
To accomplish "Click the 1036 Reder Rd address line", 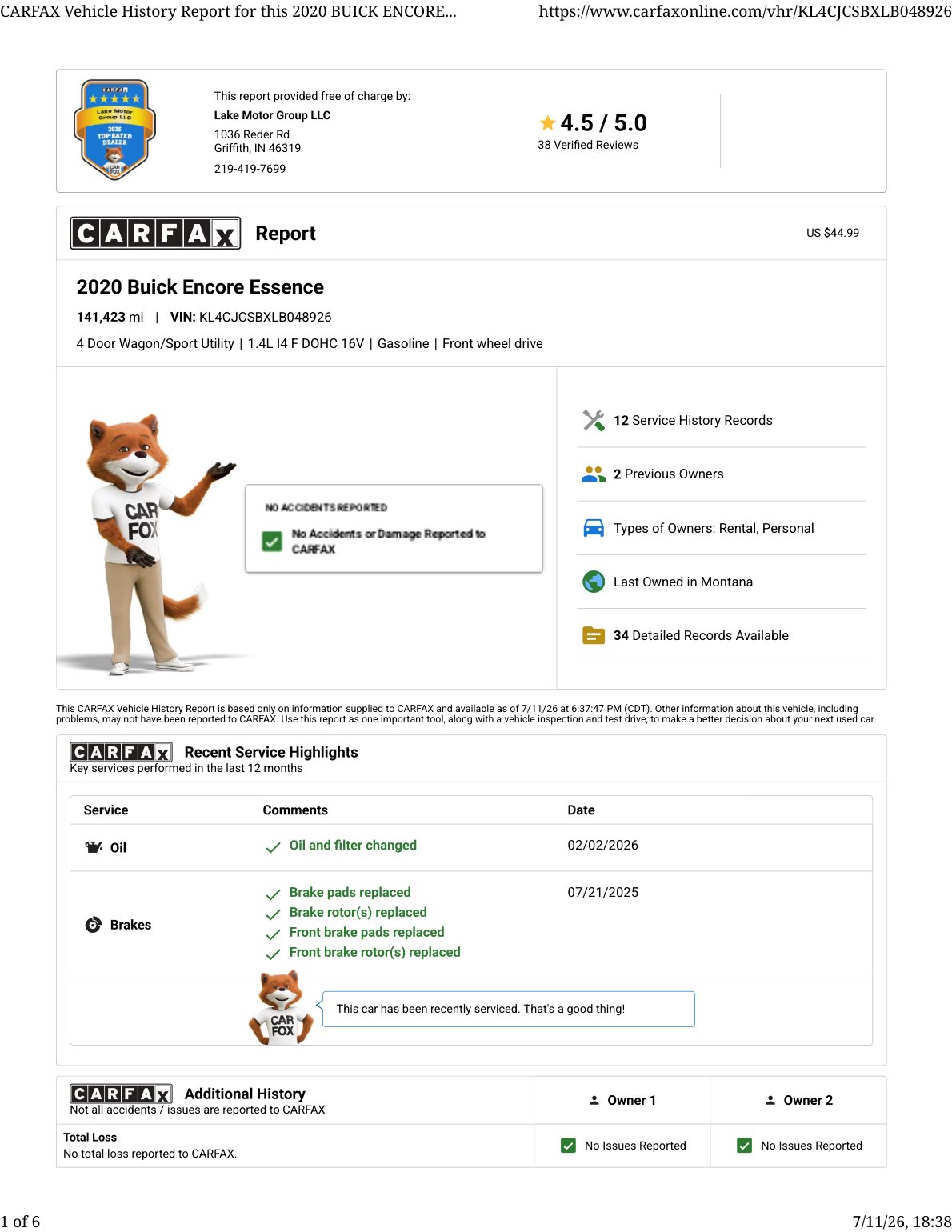I will tap(251, 134).
